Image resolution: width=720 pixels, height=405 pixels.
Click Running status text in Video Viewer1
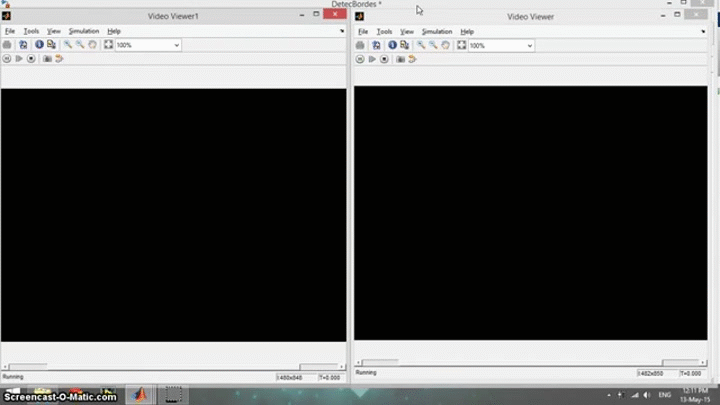pos(13,377)
